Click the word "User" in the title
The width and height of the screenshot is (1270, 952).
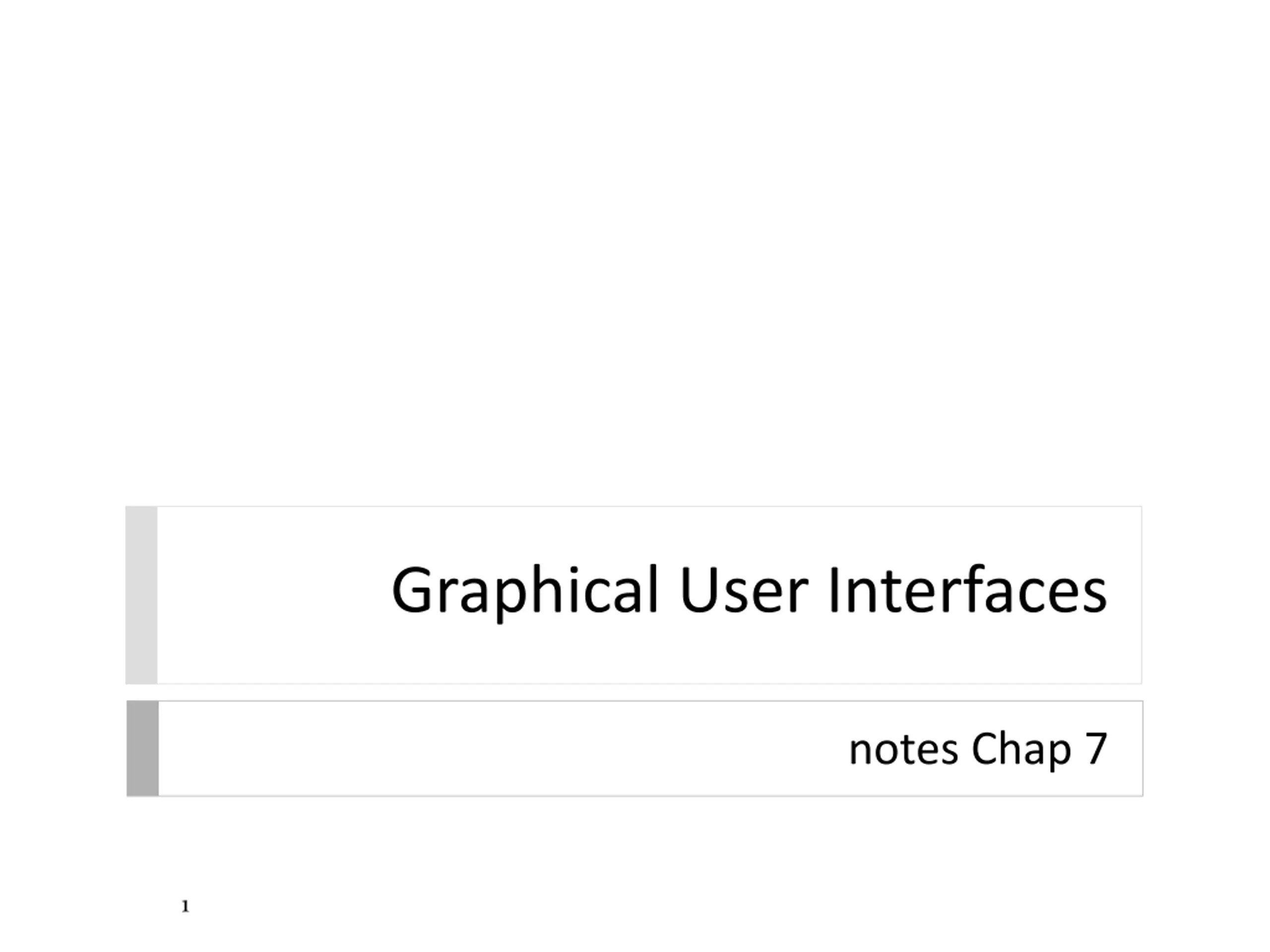[744, 590]
